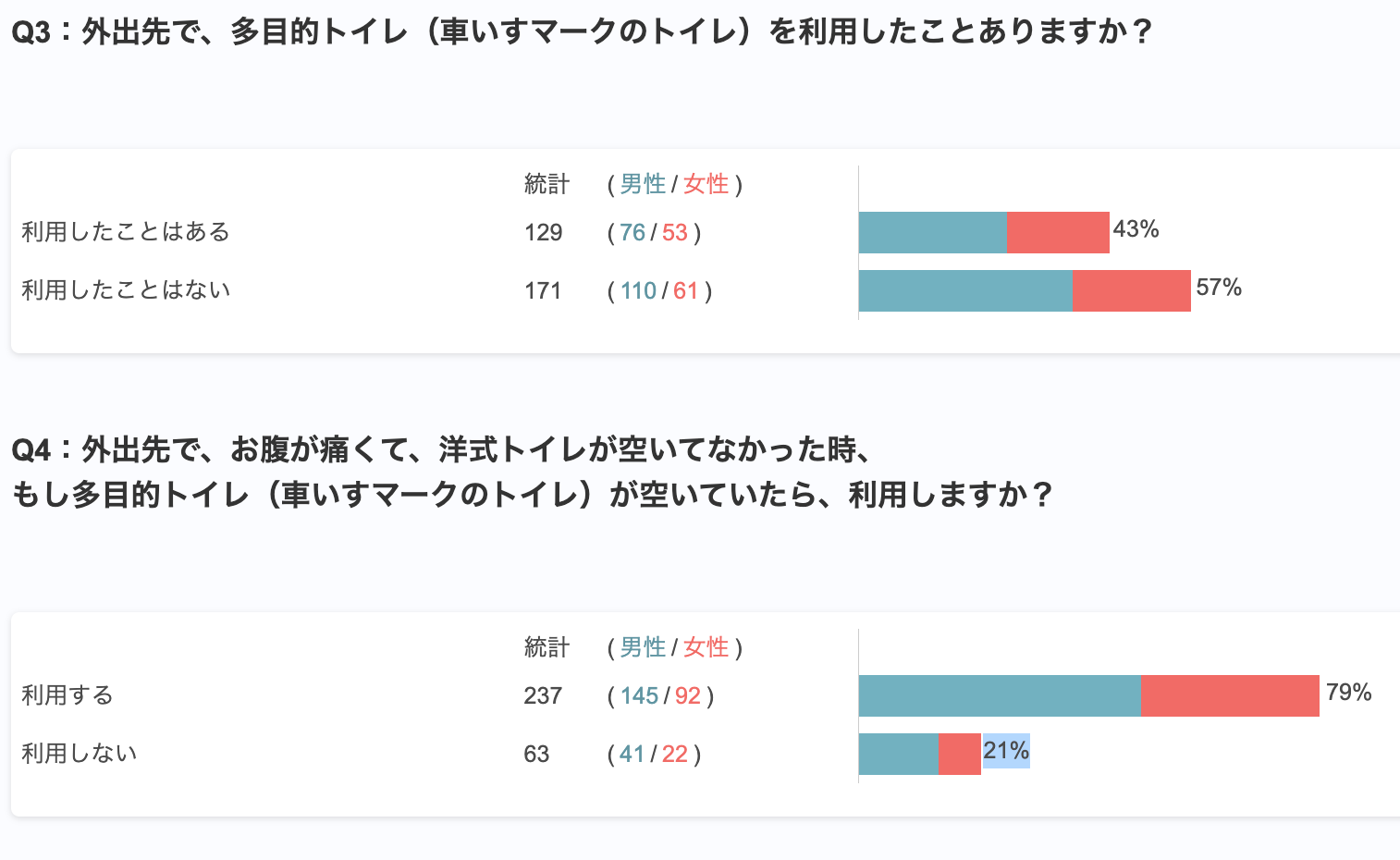Click the red female bar for 利用しない
1400x860 pixels.
[960, 754]
